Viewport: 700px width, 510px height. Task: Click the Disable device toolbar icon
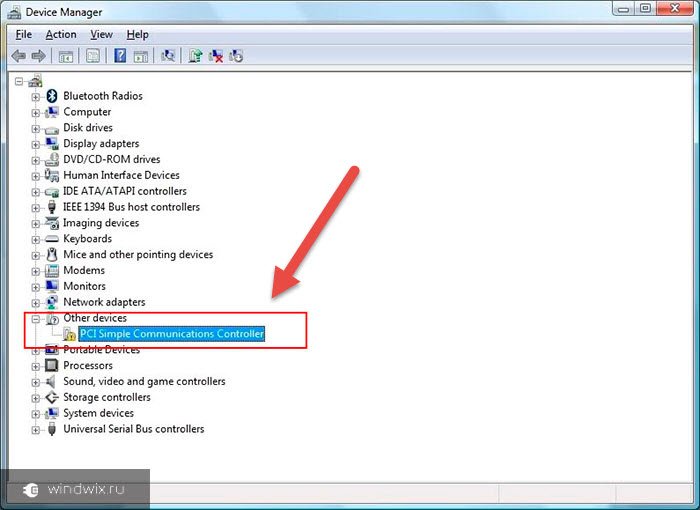point(236,56)
